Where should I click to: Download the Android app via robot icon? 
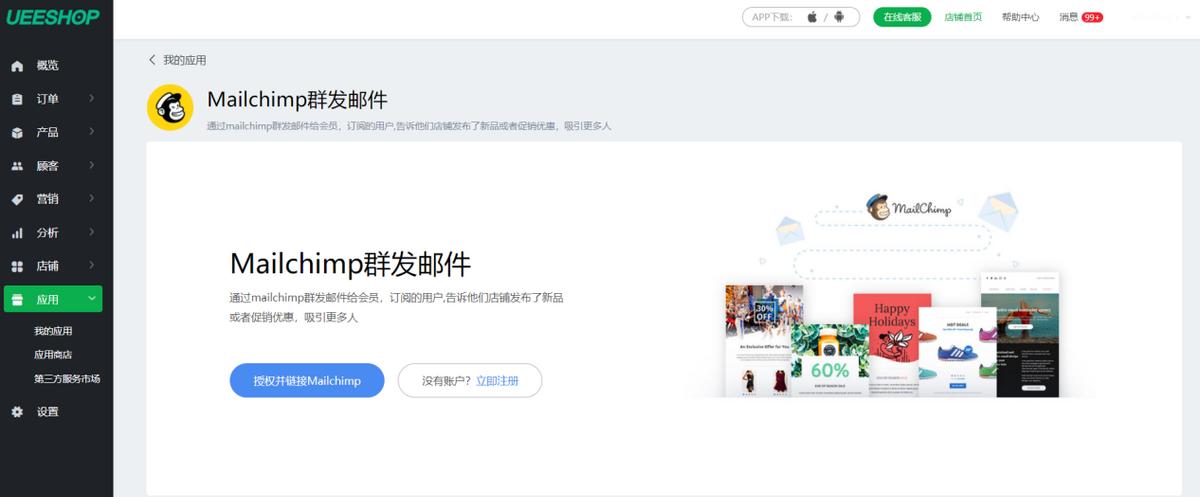pos(839,17)
